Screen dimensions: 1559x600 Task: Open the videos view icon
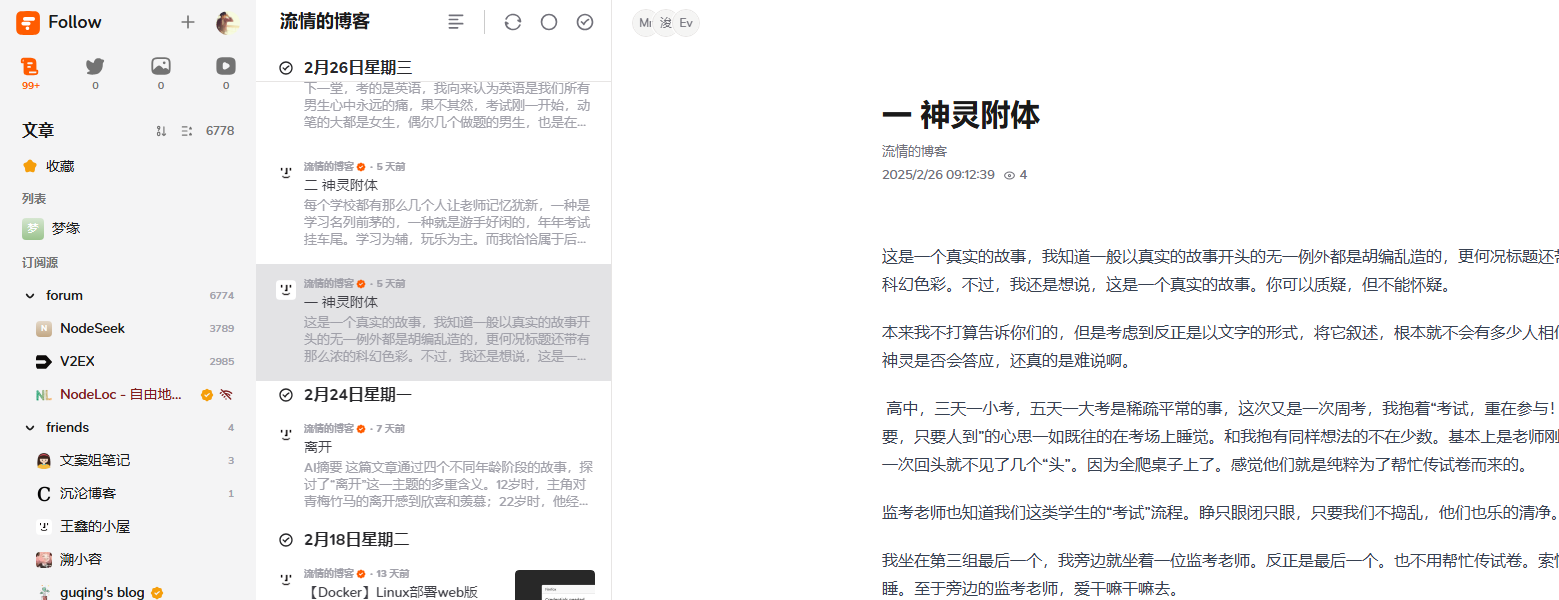[x=226, y=67]
